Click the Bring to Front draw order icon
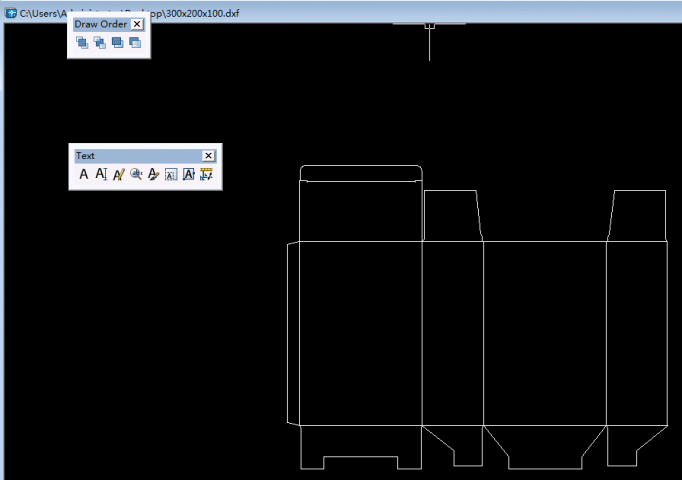 coord(82,42)
